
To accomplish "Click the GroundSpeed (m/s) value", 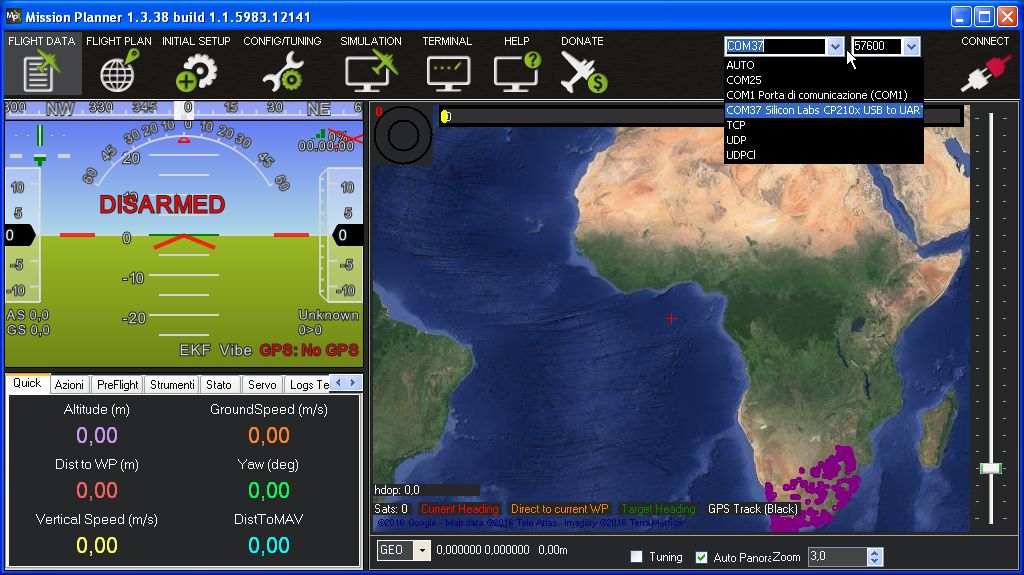I will pos(268,435).
